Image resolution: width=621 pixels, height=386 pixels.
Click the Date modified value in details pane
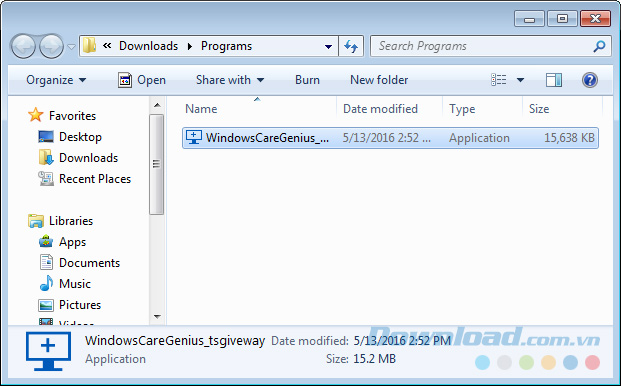tap(402, 340)
